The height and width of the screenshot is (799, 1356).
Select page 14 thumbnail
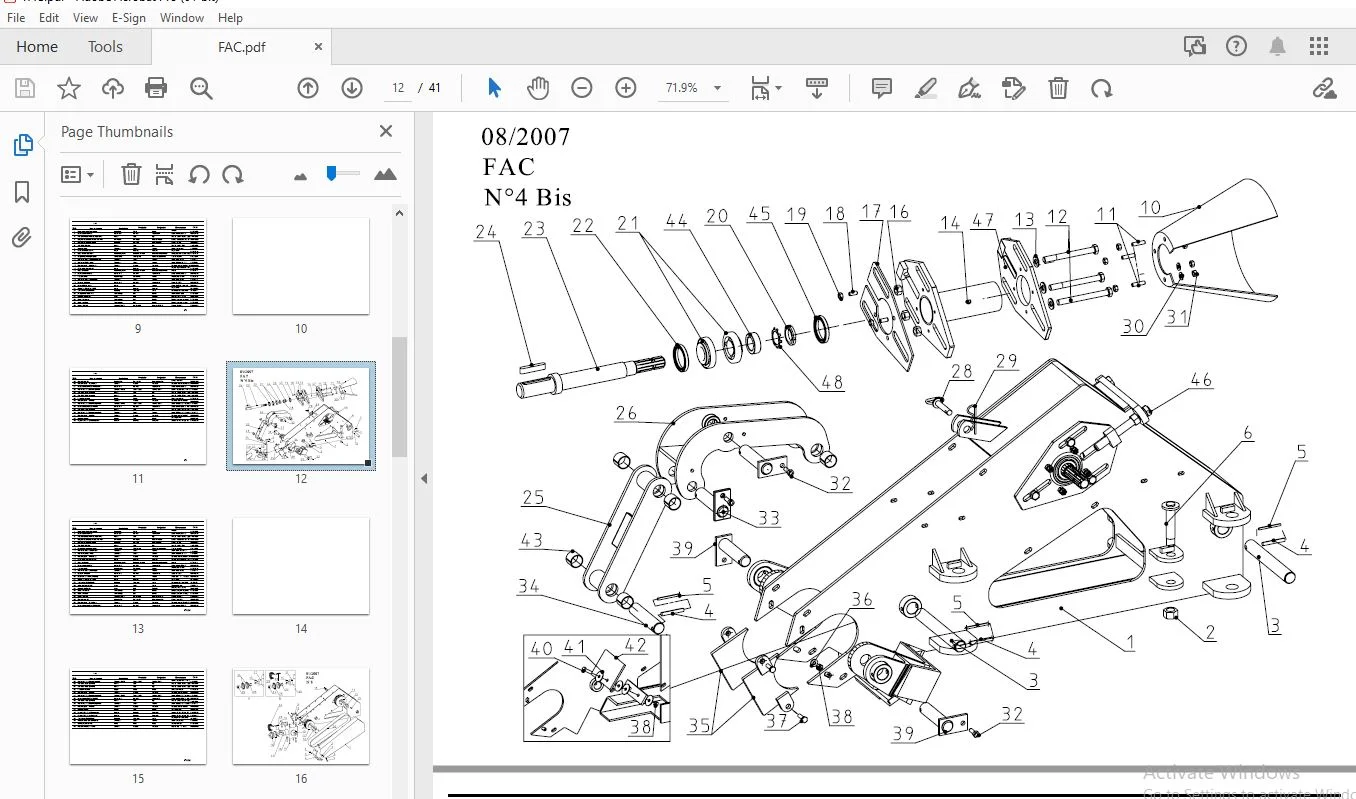pos(301,566)
